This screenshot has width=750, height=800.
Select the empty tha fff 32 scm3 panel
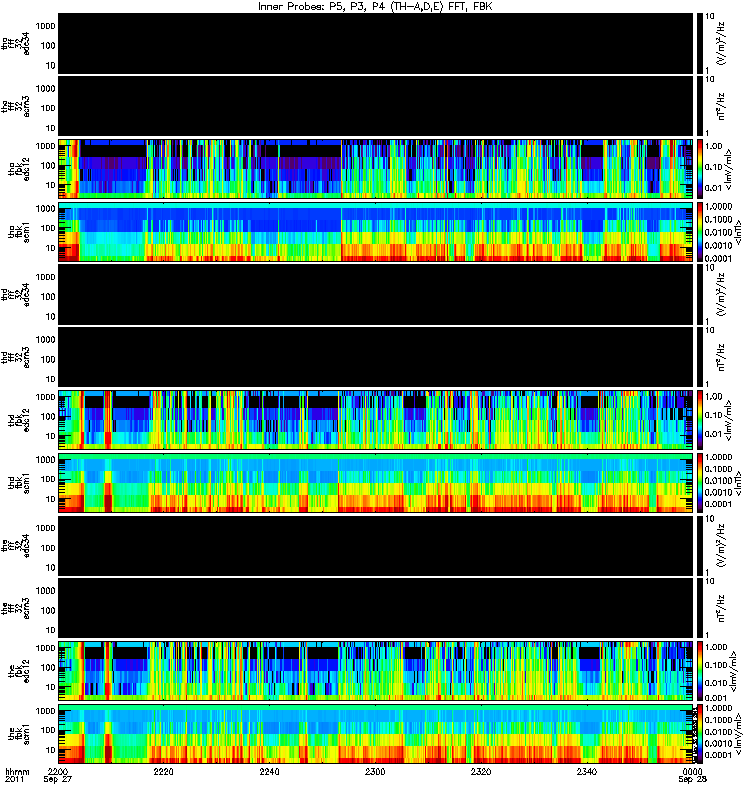[376, 106]
